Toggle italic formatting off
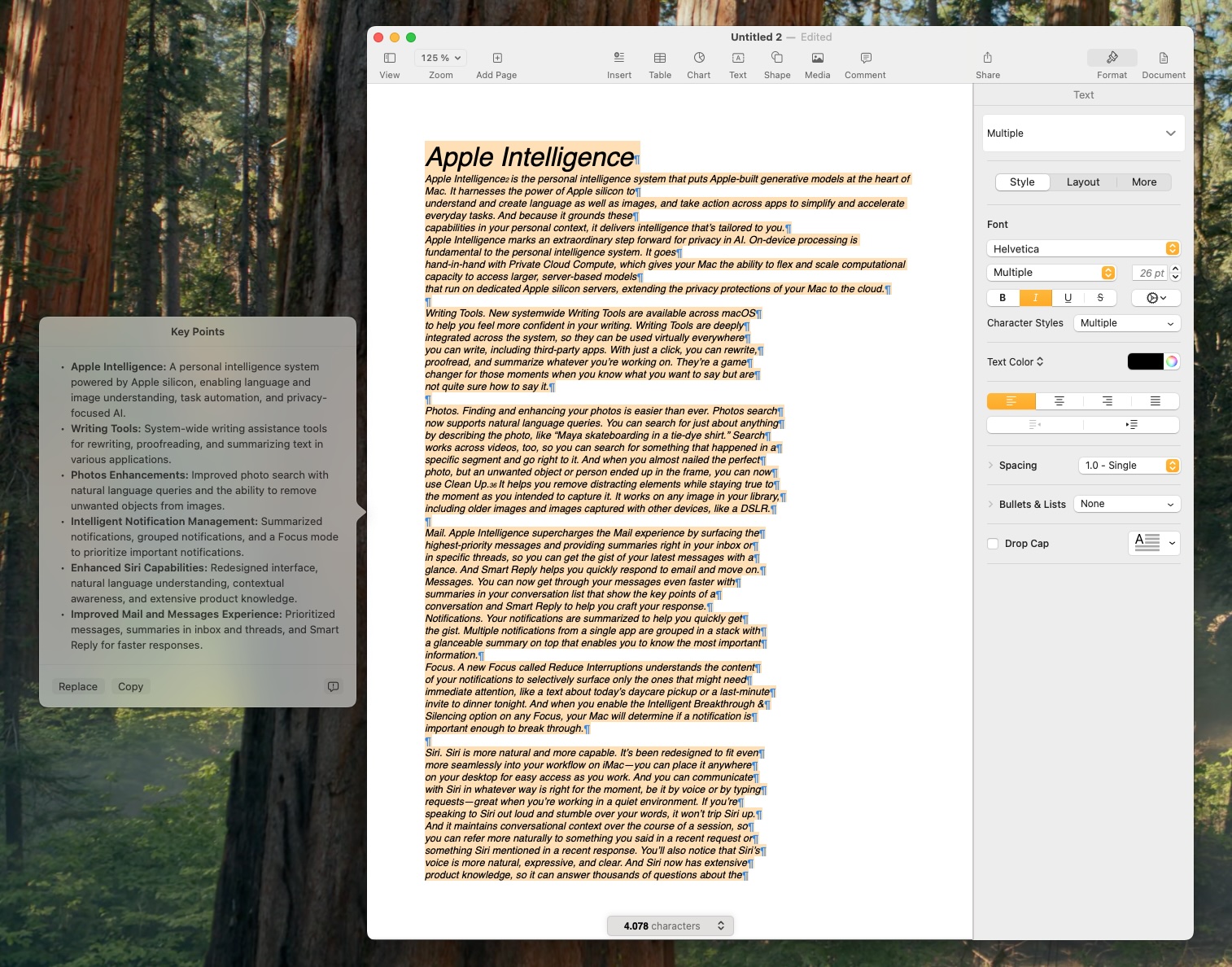The height and width of the screenshot is (967, 1232). [1035, 298]
